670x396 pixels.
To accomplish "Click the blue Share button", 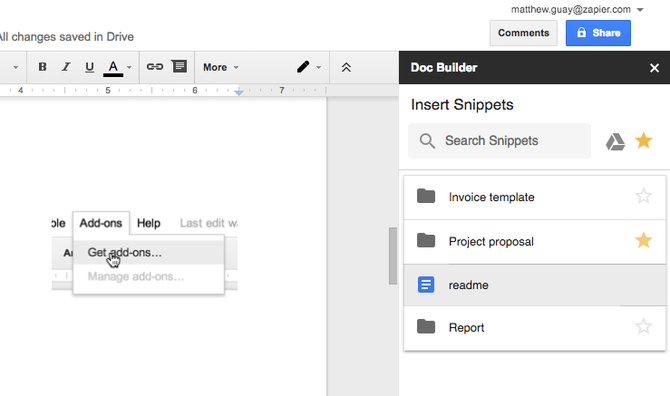I will 598,33.
